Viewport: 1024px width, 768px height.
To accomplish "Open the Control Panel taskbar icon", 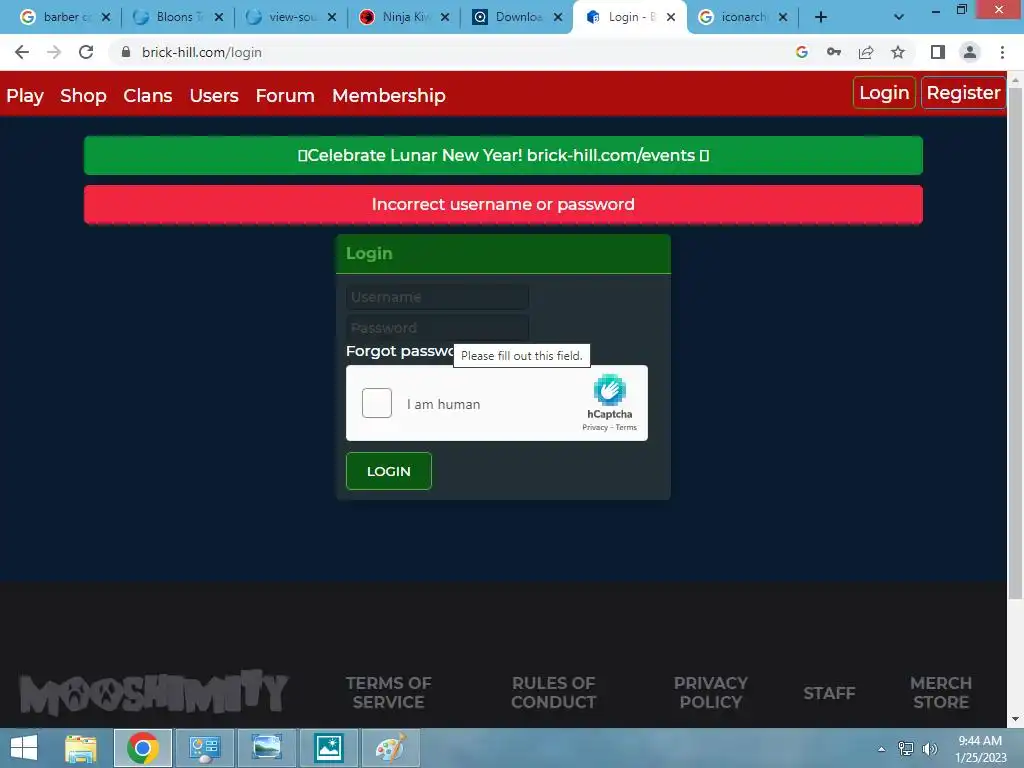I will [x=204, y=748].
